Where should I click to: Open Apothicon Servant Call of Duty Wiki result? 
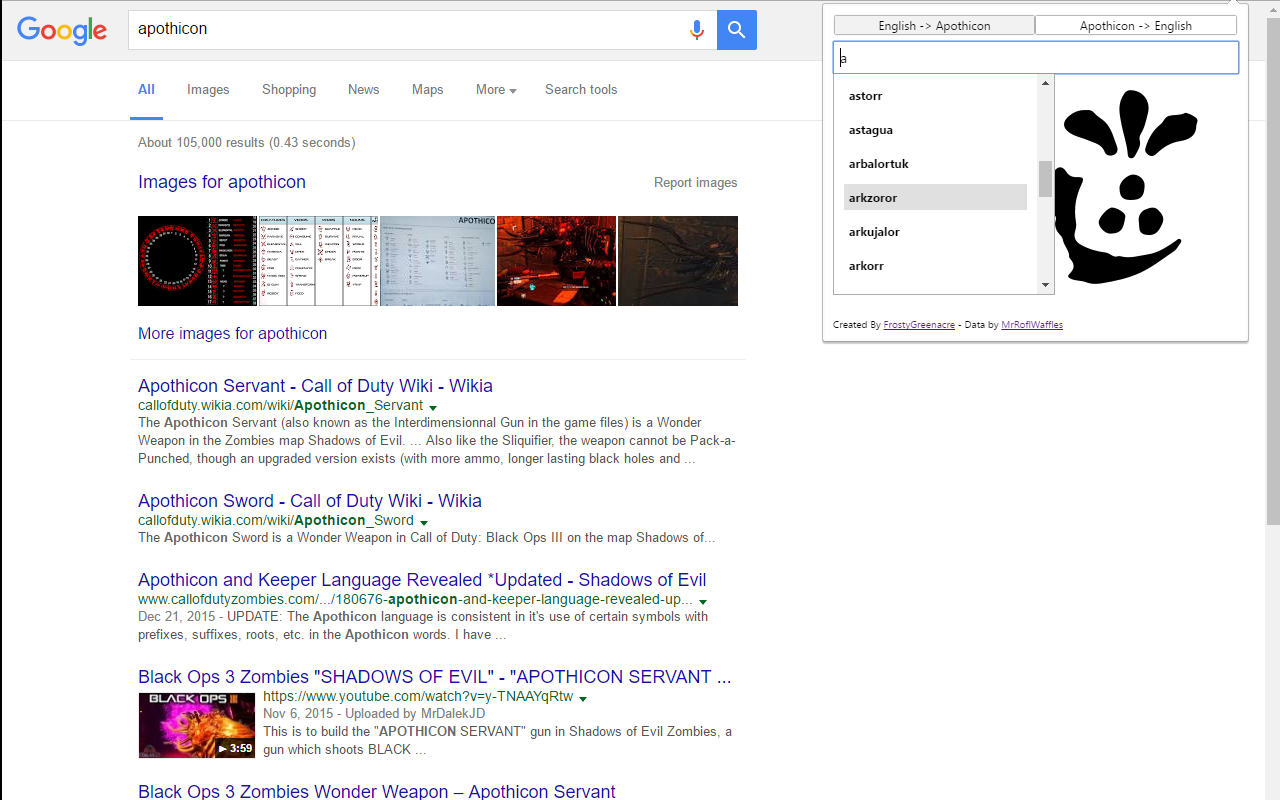click(315, 386)
